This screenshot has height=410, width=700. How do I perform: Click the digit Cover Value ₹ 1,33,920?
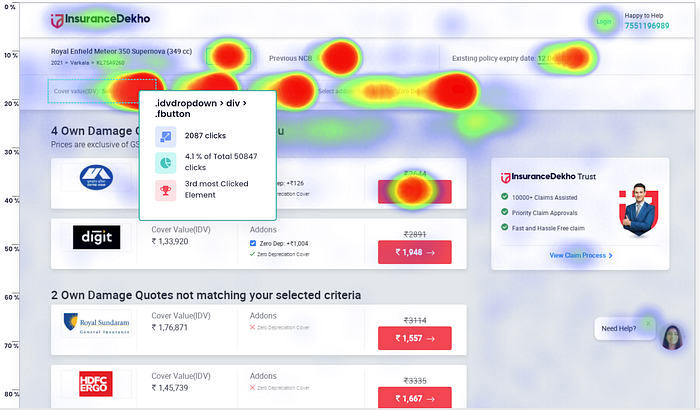click(170, 242)
